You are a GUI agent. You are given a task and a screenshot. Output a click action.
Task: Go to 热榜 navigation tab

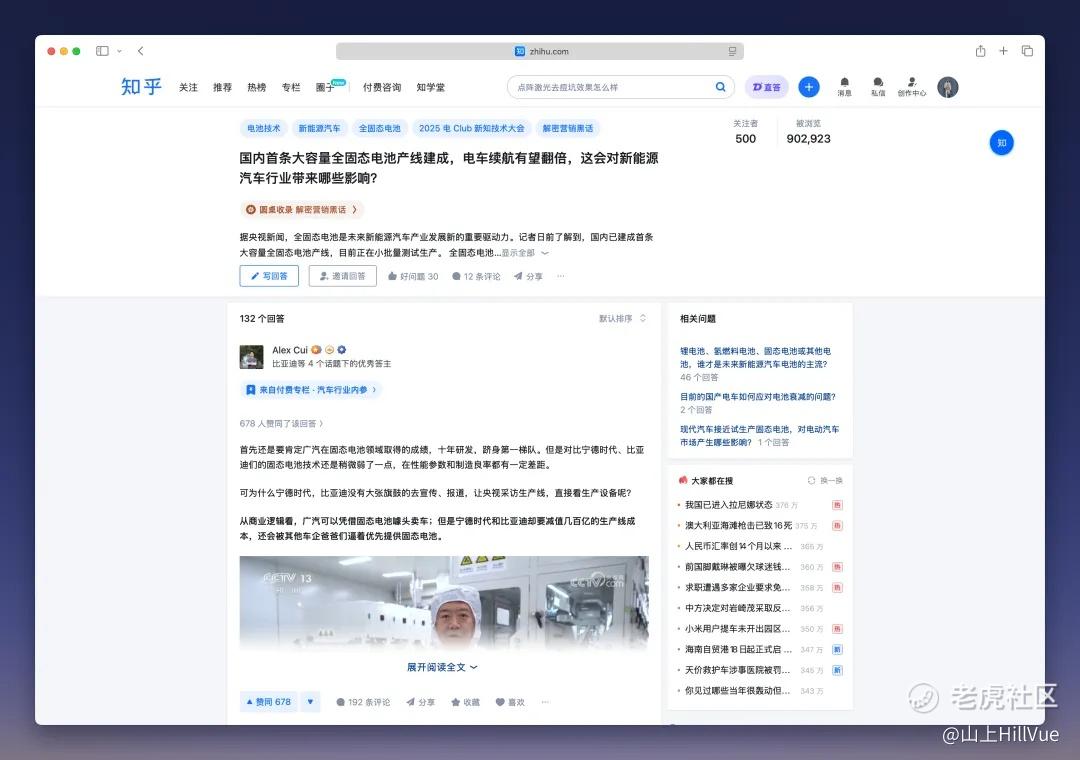coord(257,88)
